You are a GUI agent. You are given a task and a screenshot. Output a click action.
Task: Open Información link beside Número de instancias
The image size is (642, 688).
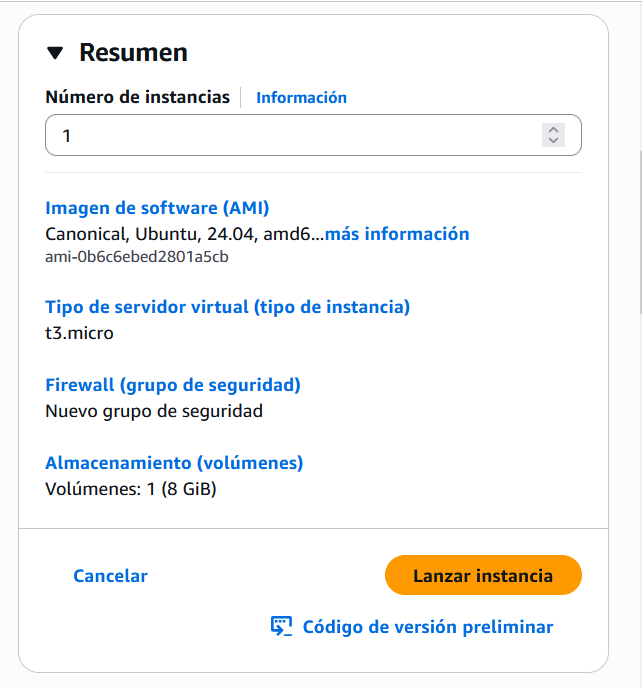pyautogui.click(x=301, y=98)
